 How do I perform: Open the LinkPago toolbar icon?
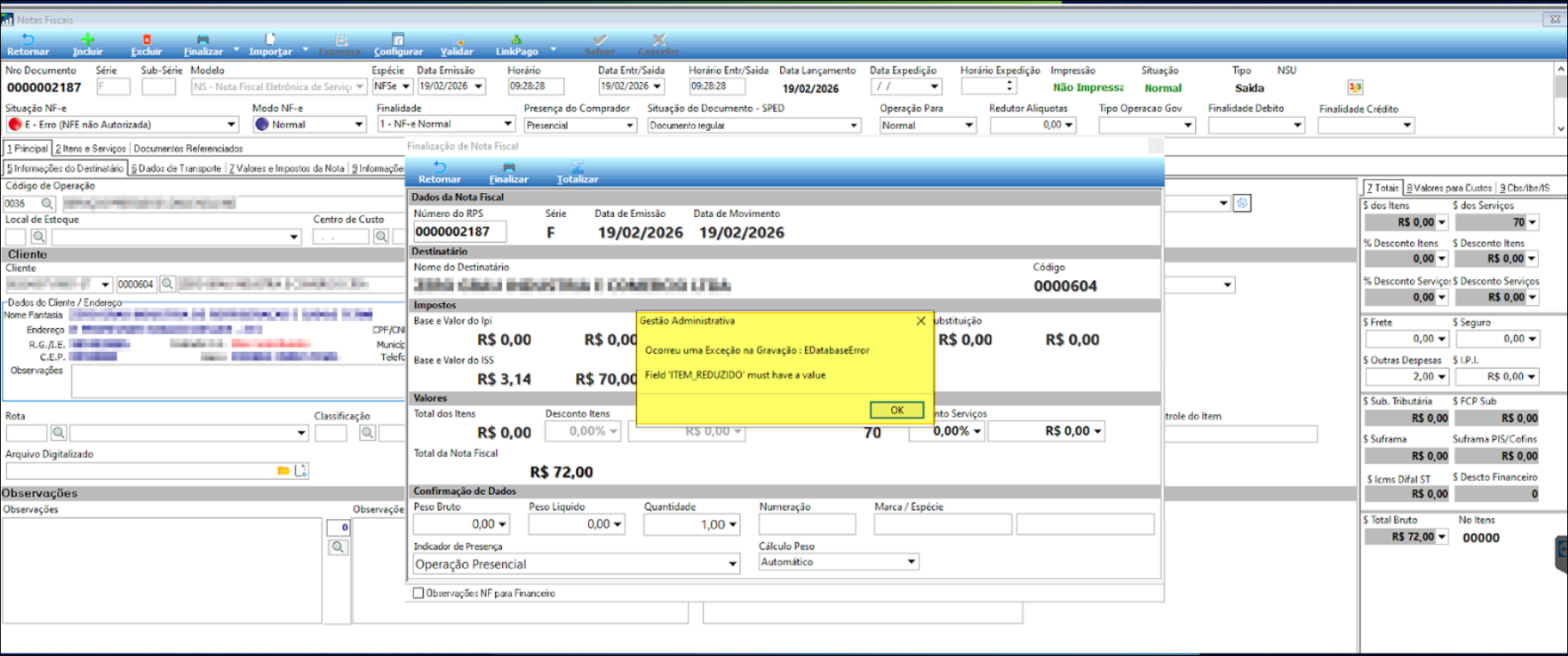[516, 40]
